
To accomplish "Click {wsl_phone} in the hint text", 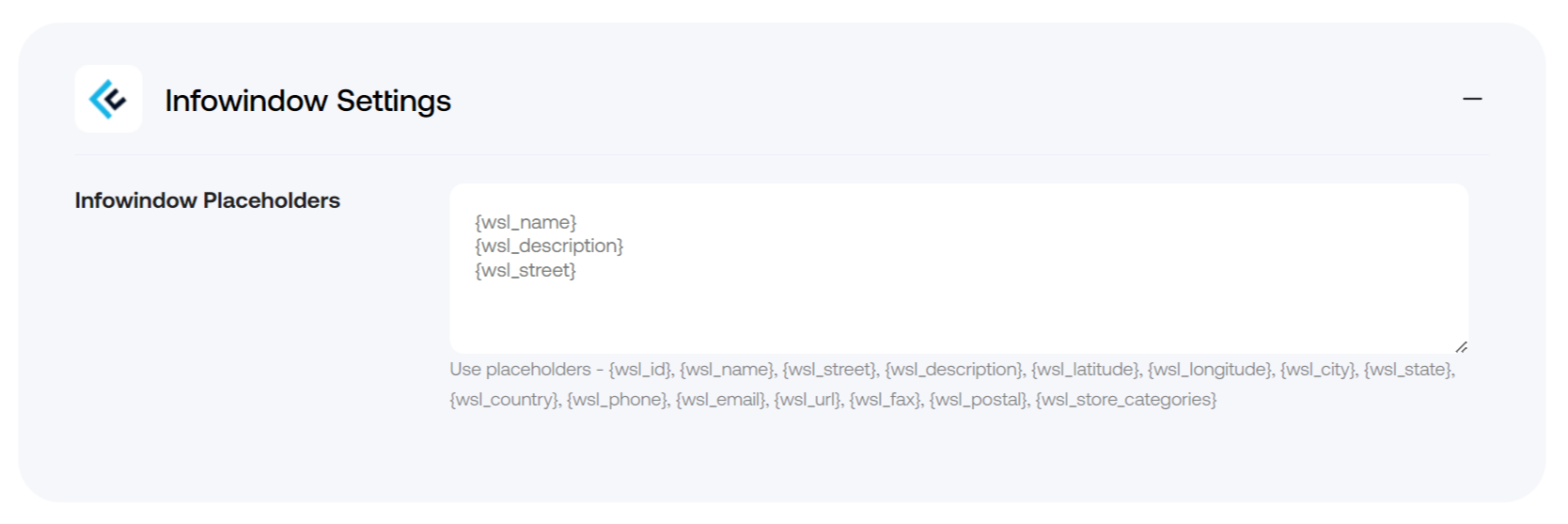I will (x=617, y=400).
